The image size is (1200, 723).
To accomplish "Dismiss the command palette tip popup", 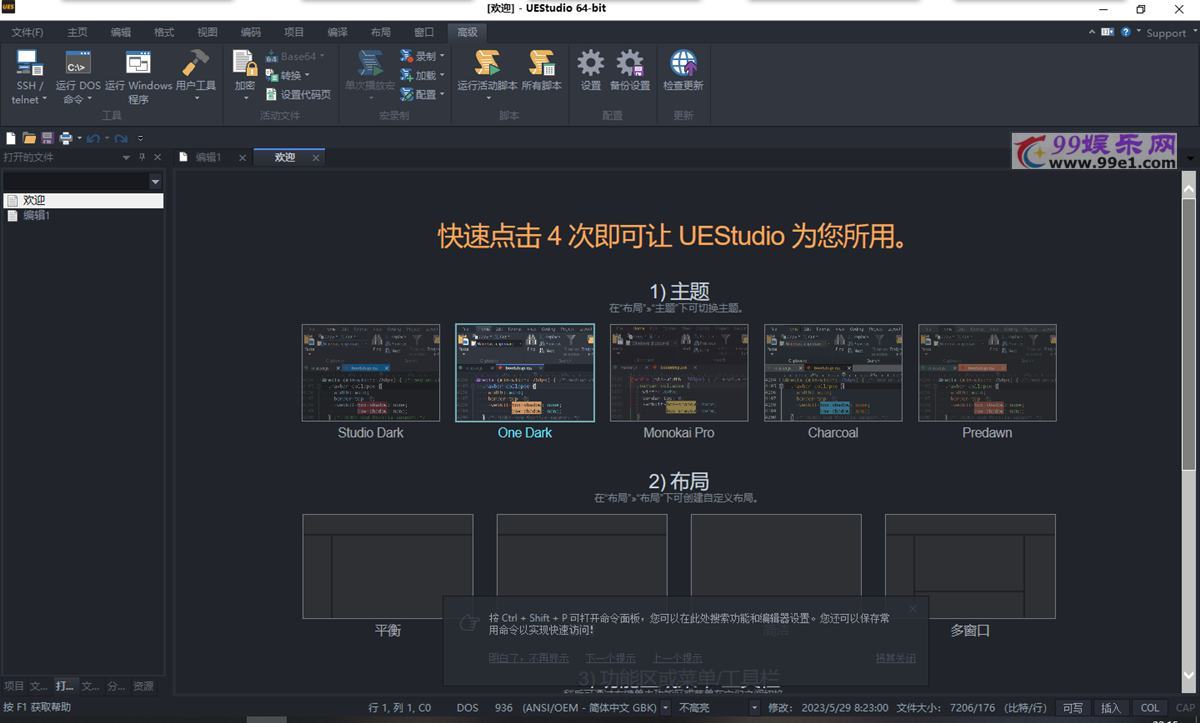I will 912,608.
